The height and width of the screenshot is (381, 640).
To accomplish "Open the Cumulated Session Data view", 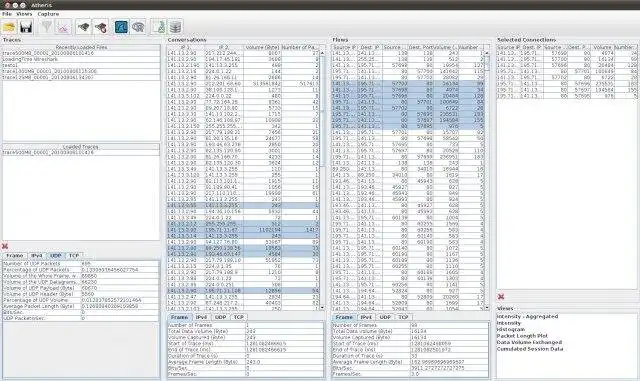I will (530, 349).
